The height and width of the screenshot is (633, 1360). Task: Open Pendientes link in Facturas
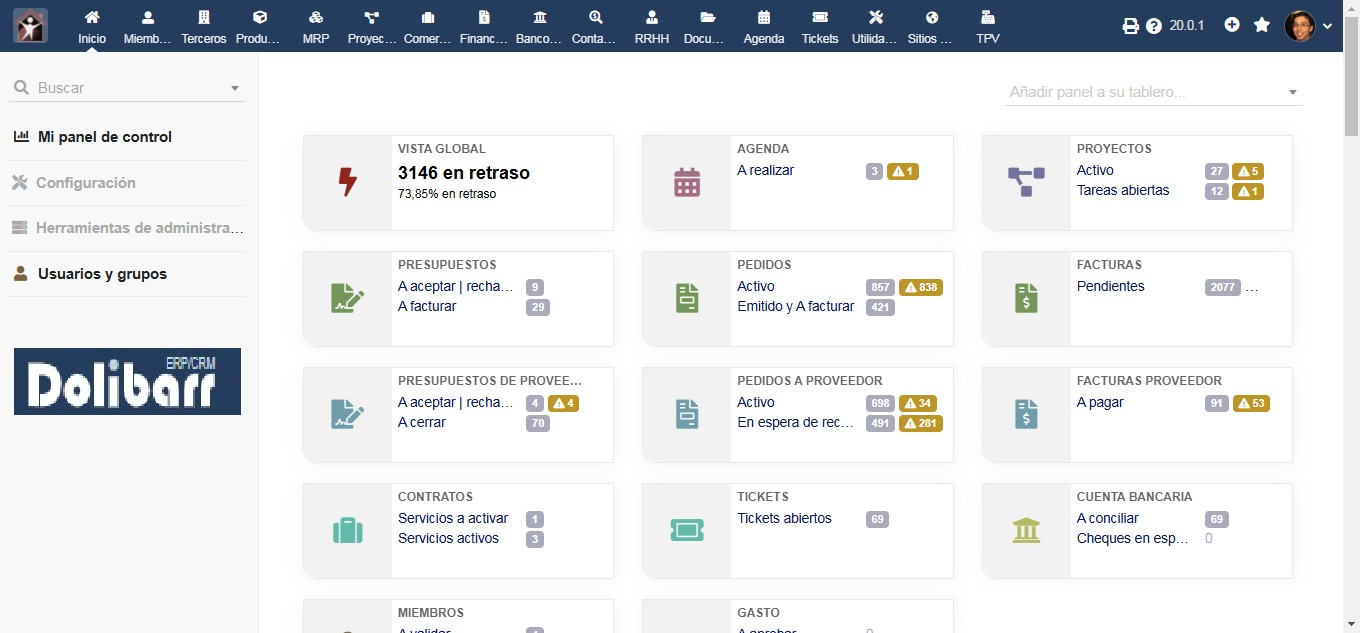pos(1110,286)
